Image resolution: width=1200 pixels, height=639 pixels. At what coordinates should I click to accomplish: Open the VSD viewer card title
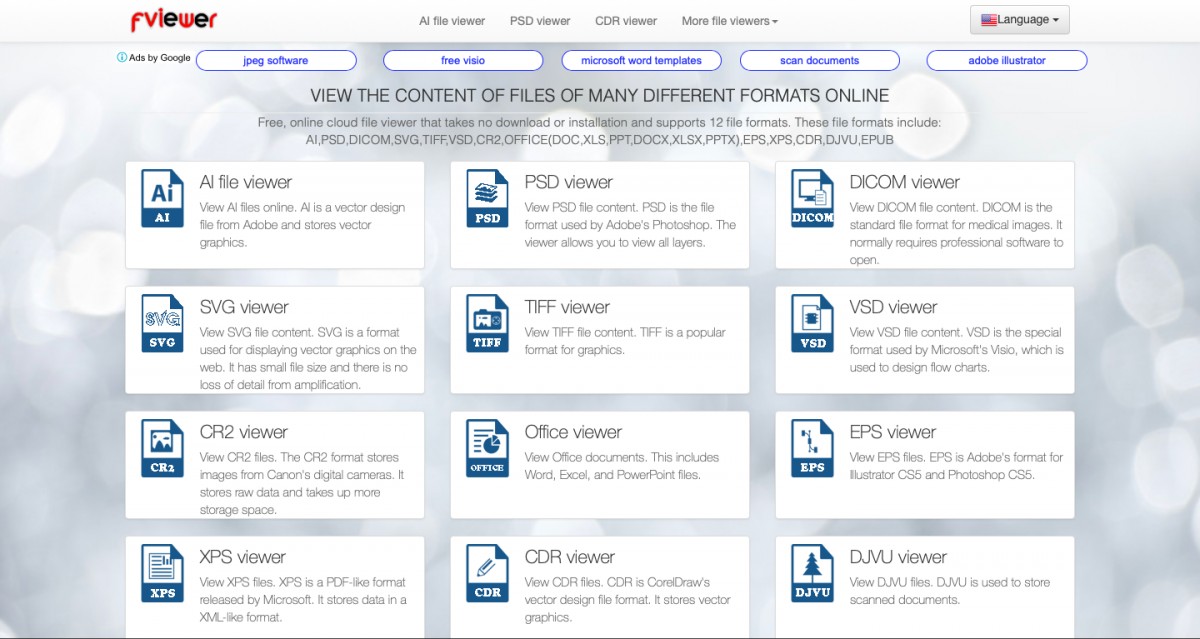[x=893, y=307]
